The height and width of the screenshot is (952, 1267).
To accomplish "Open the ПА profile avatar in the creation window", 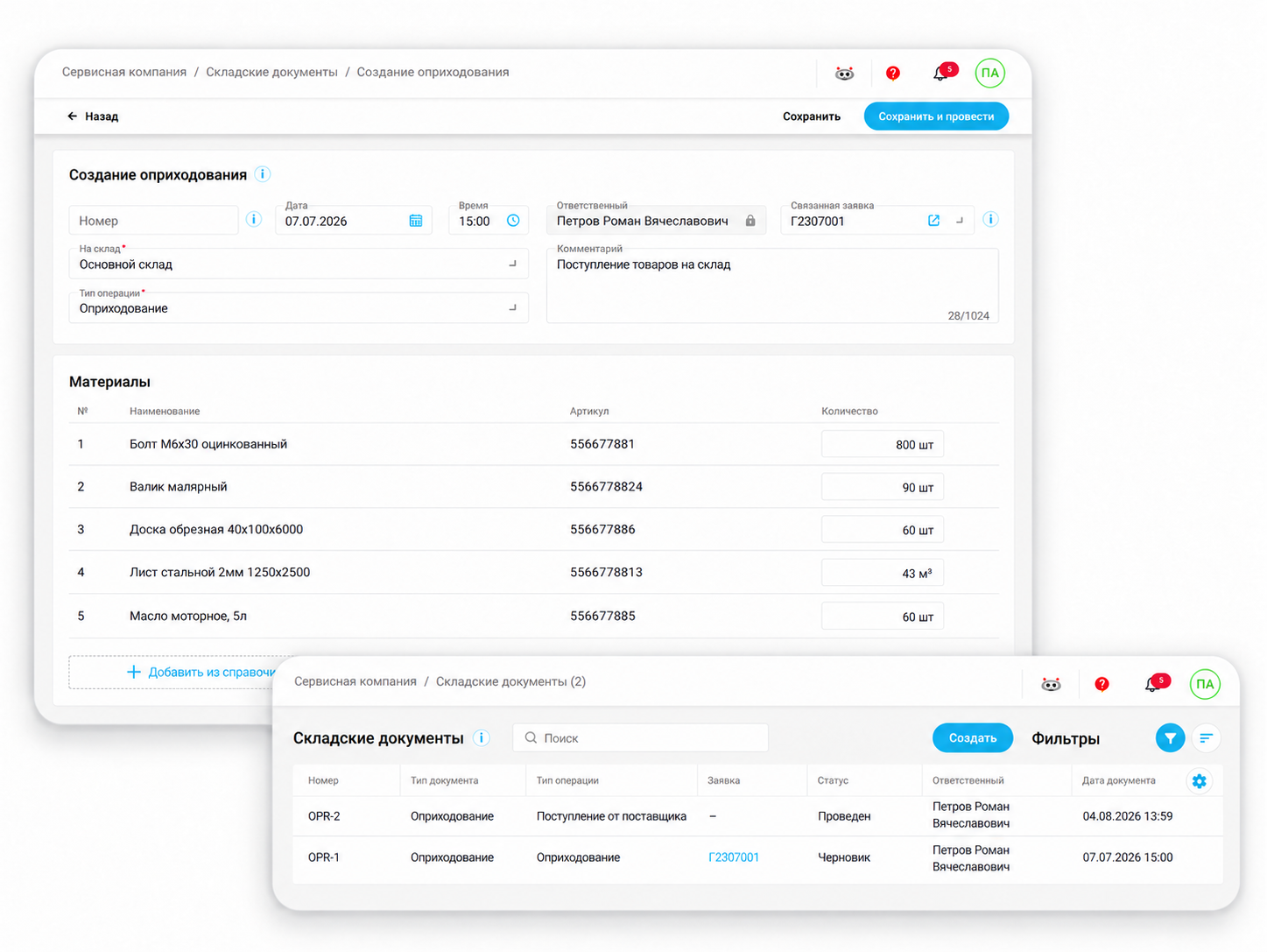I will click(989, 74).
